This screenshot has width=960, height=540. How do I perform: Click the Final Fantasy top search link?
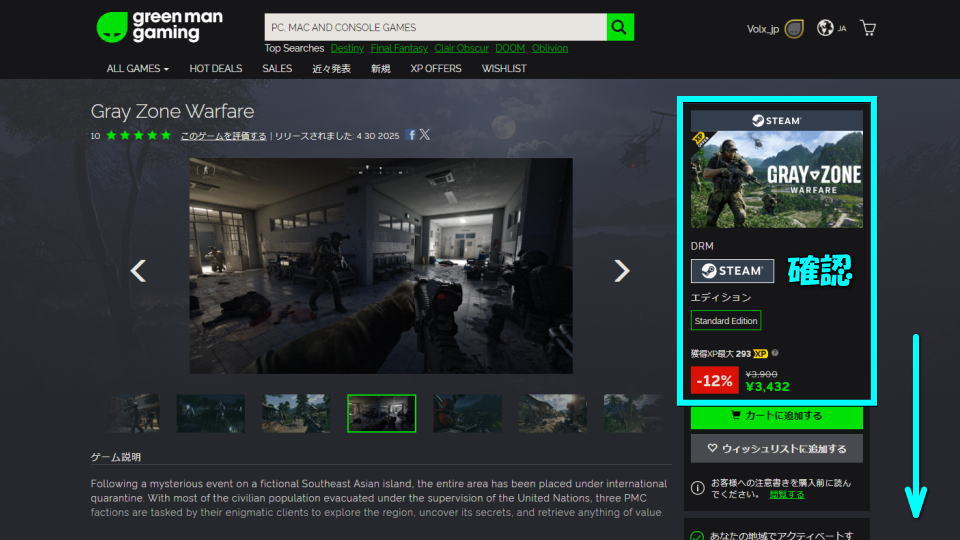tap(399, 48)
